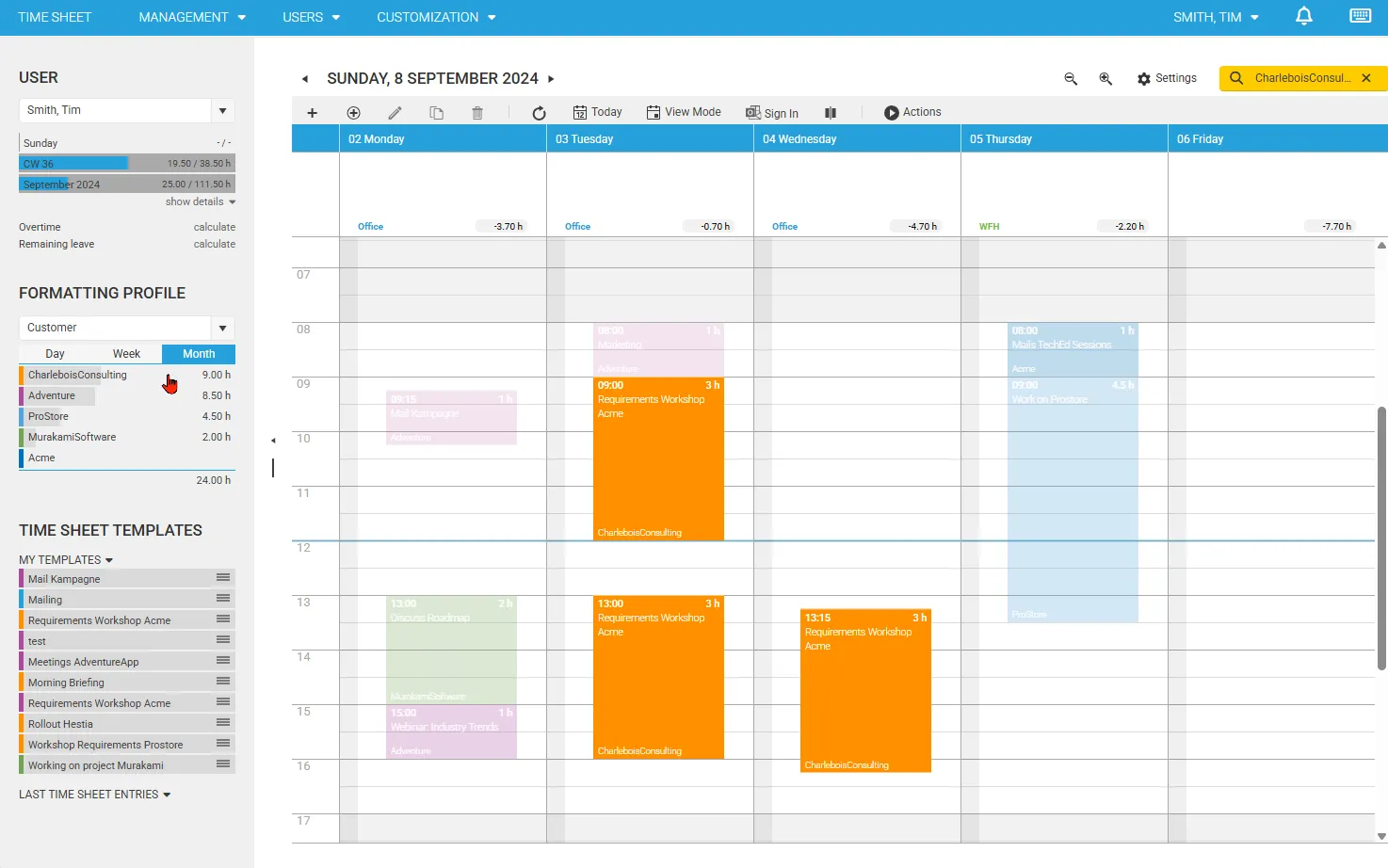
Task: Click the copy entry icon
Action: pyautogui.click(x=436, y=112)
